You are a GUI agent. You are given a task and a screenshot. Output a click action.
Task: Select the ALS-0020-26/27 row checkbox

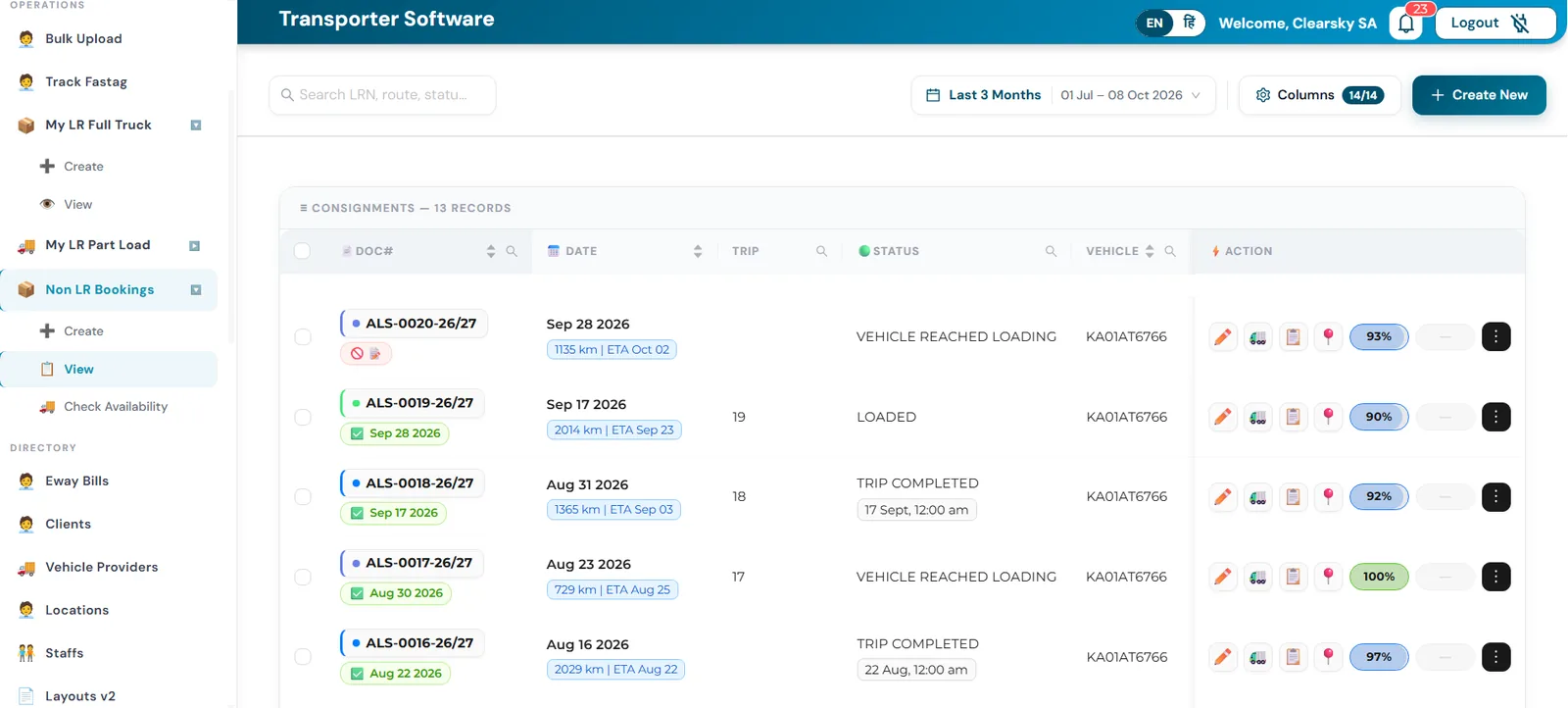(x=303, y=337)
